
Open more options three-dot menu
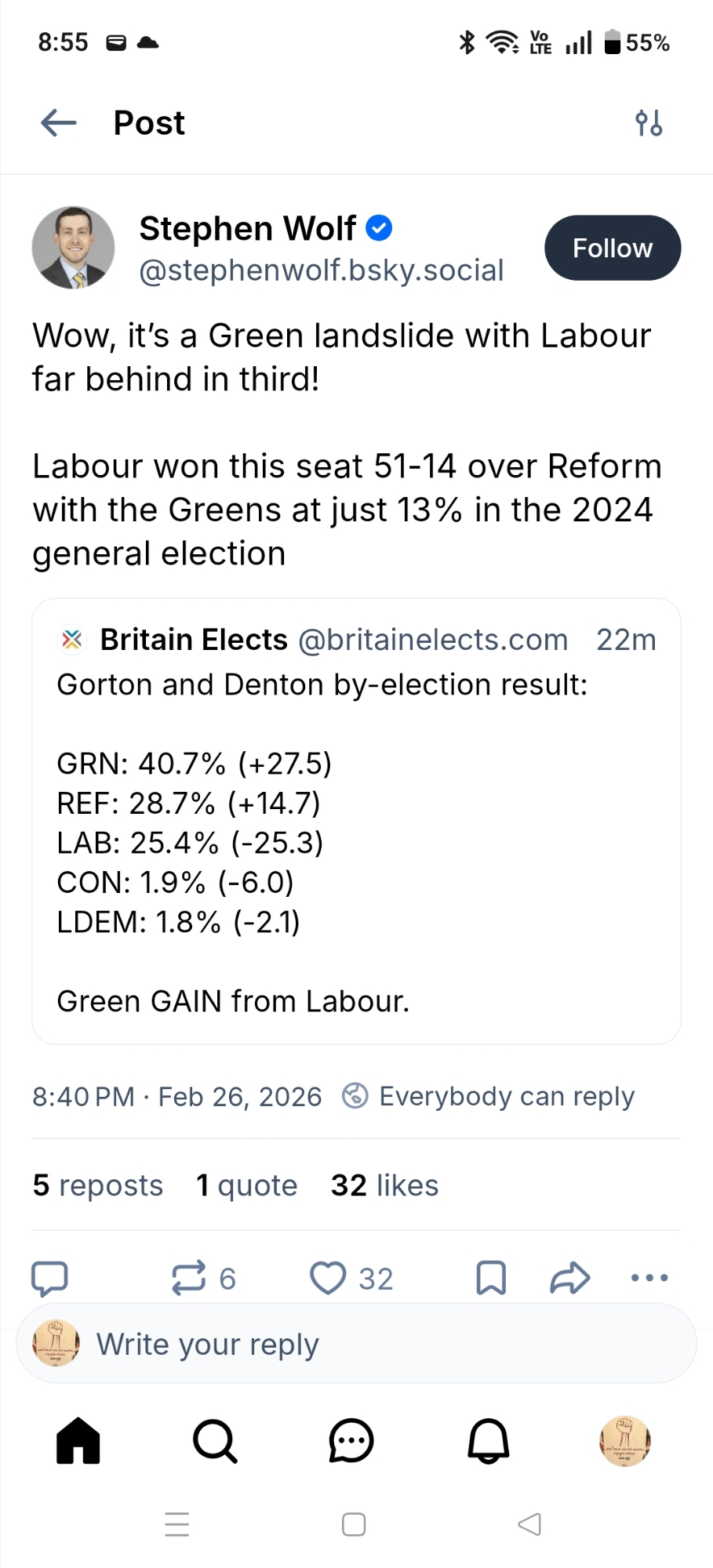pos(649,1278)
